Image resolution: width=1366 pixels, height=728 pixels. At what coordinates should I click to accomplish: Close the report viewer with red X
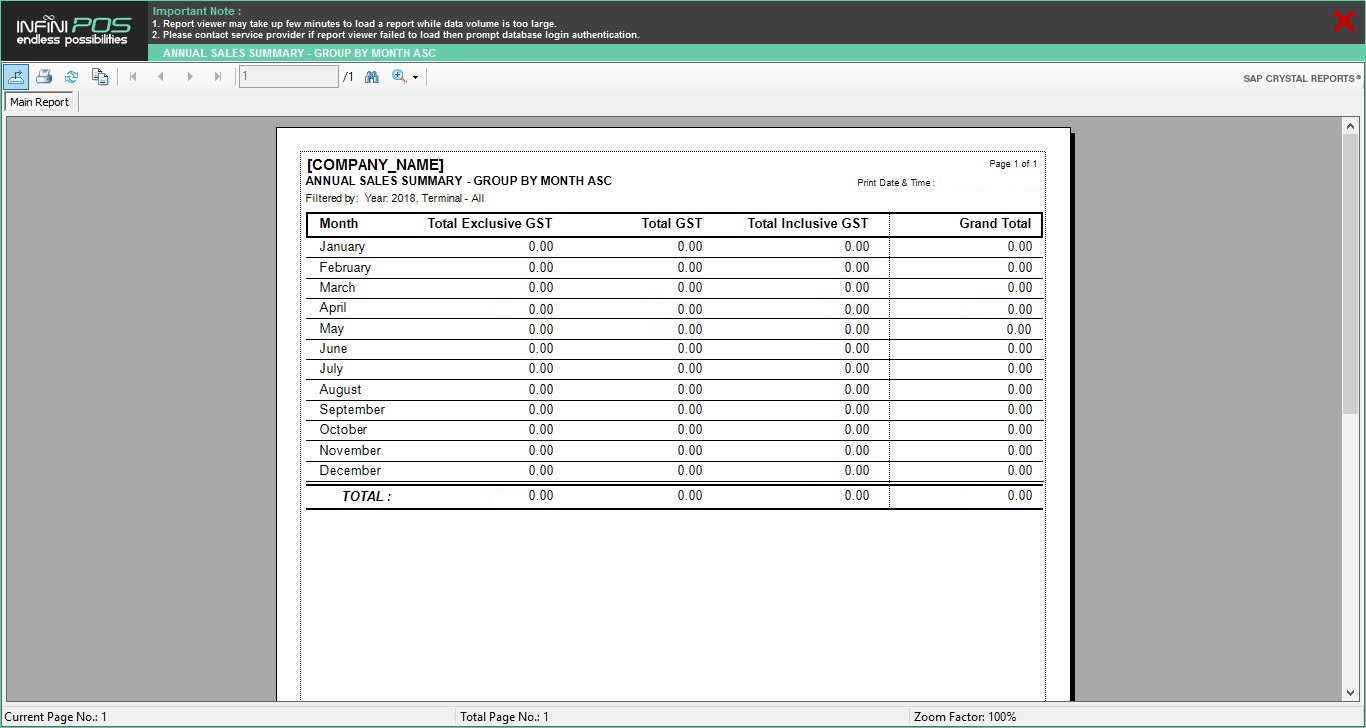click(x=1344, y=21)
